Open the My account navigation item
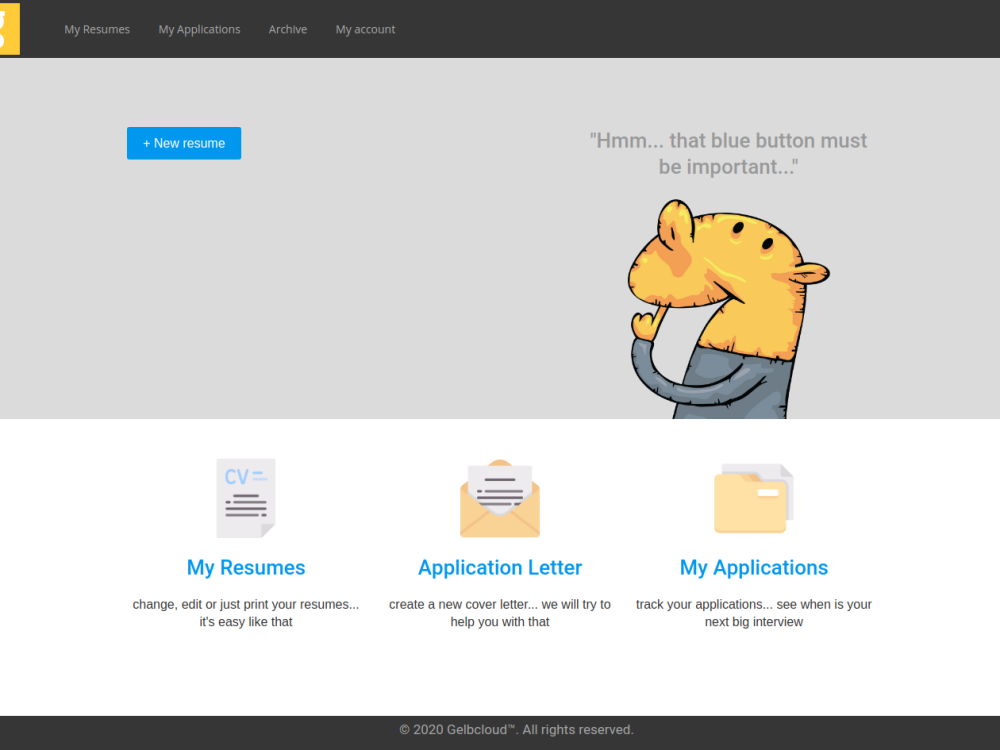 pos(365,29)
